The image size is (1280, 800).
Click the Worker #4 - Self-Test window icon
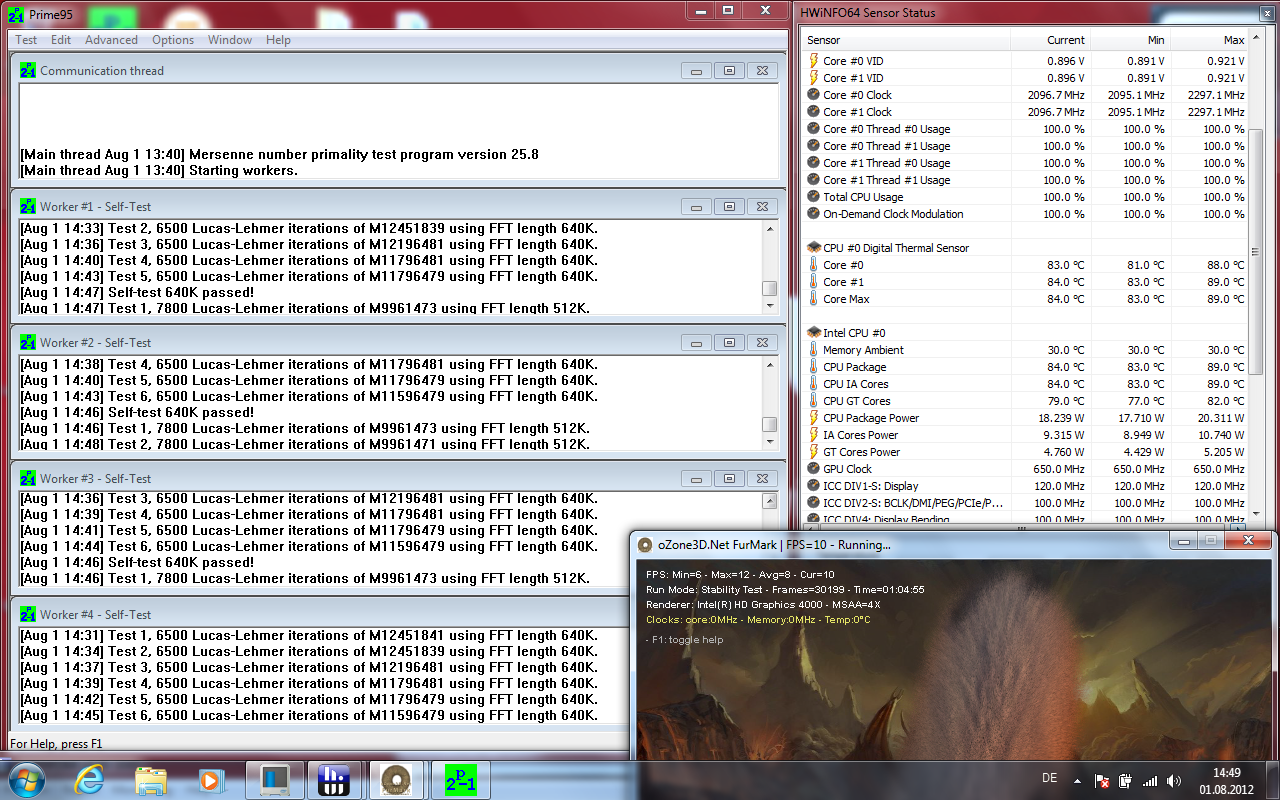click(x=28, y=615)
